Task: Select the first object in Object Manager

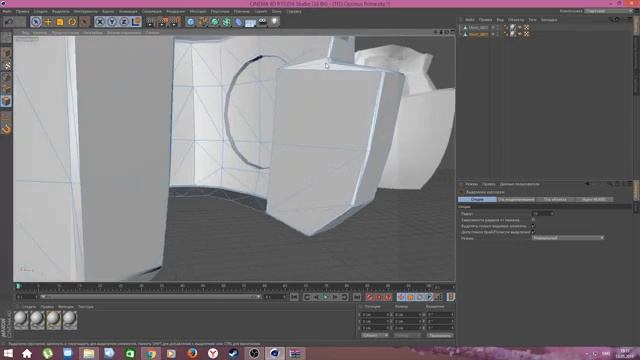Action: point(478,28)
